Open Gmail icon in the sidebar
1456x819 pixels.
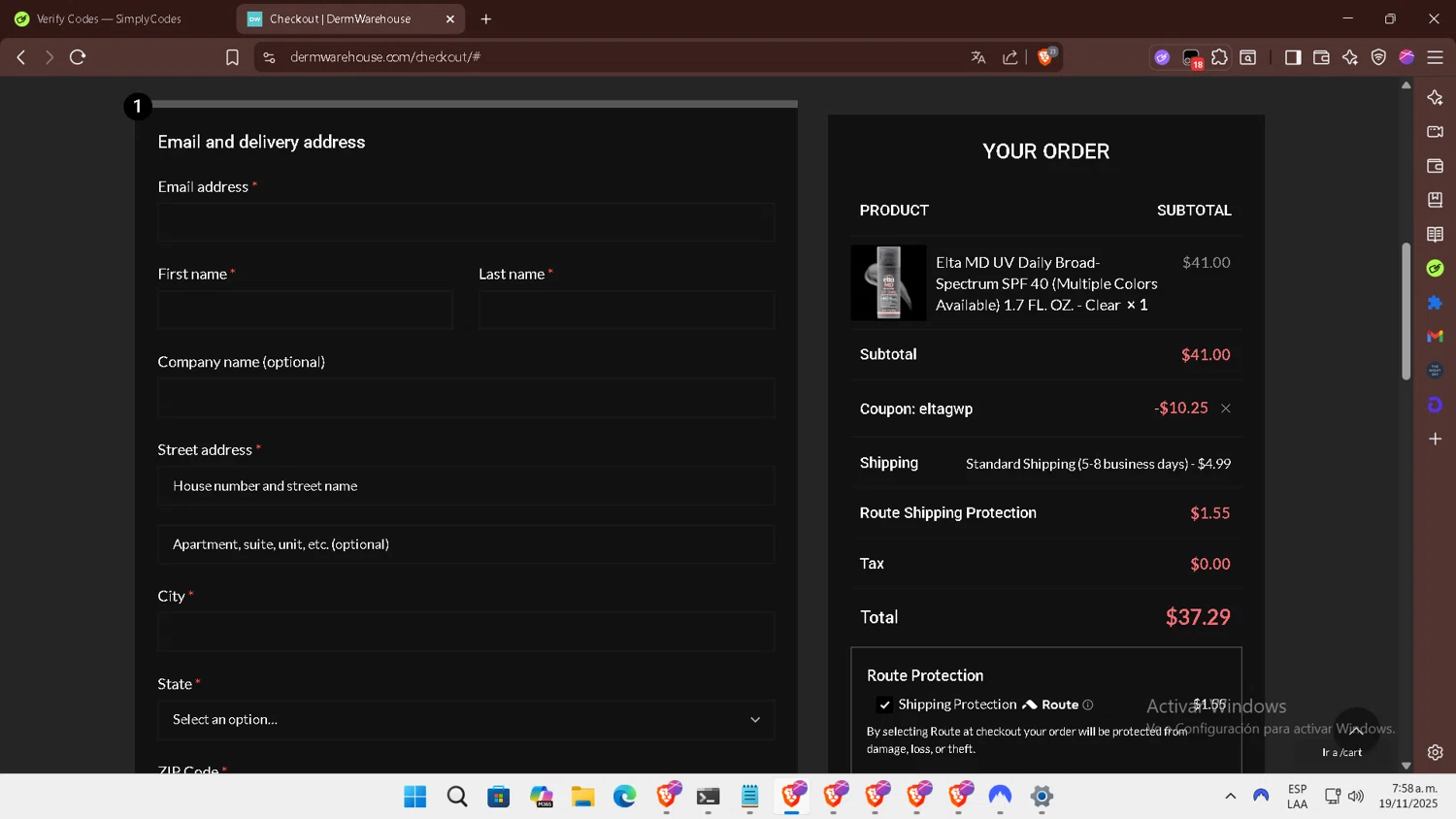(1435, 337)
